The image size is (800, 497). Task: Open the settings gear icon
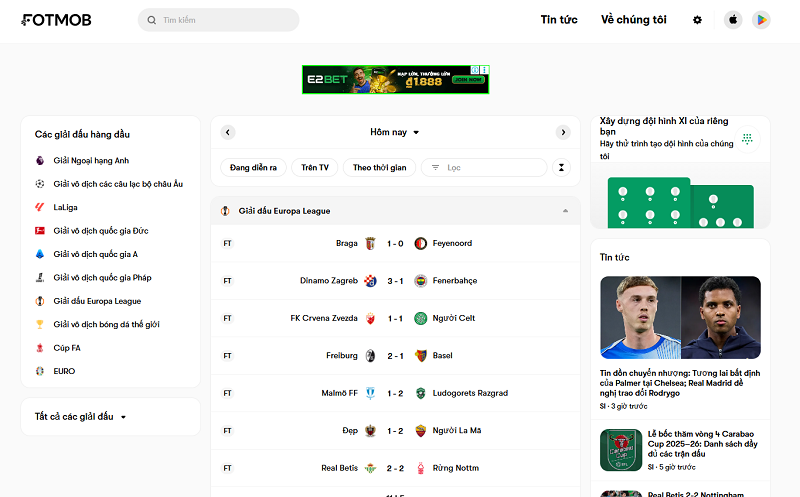point(697,20)
